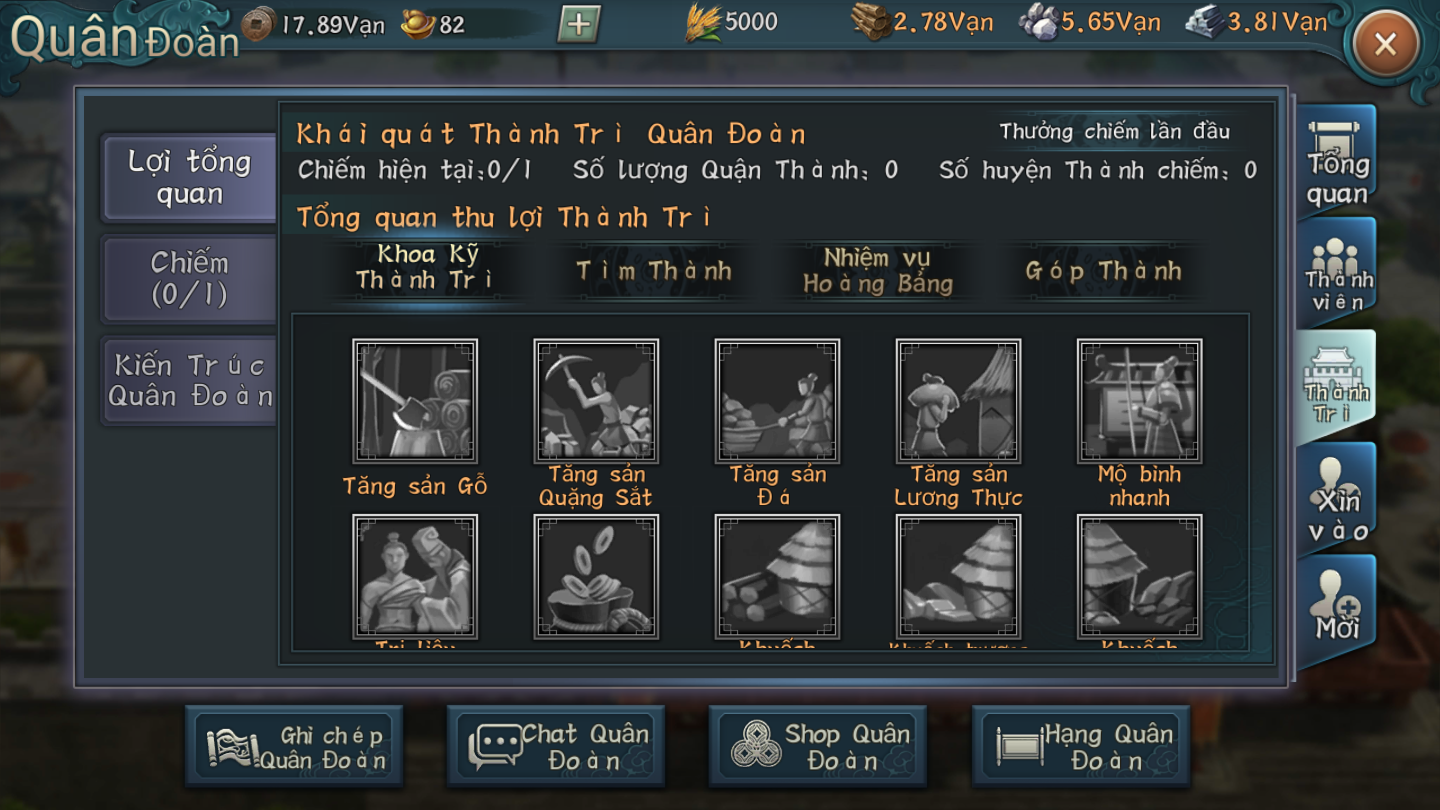Open the soldier healing technology icon

coord(415,577)
